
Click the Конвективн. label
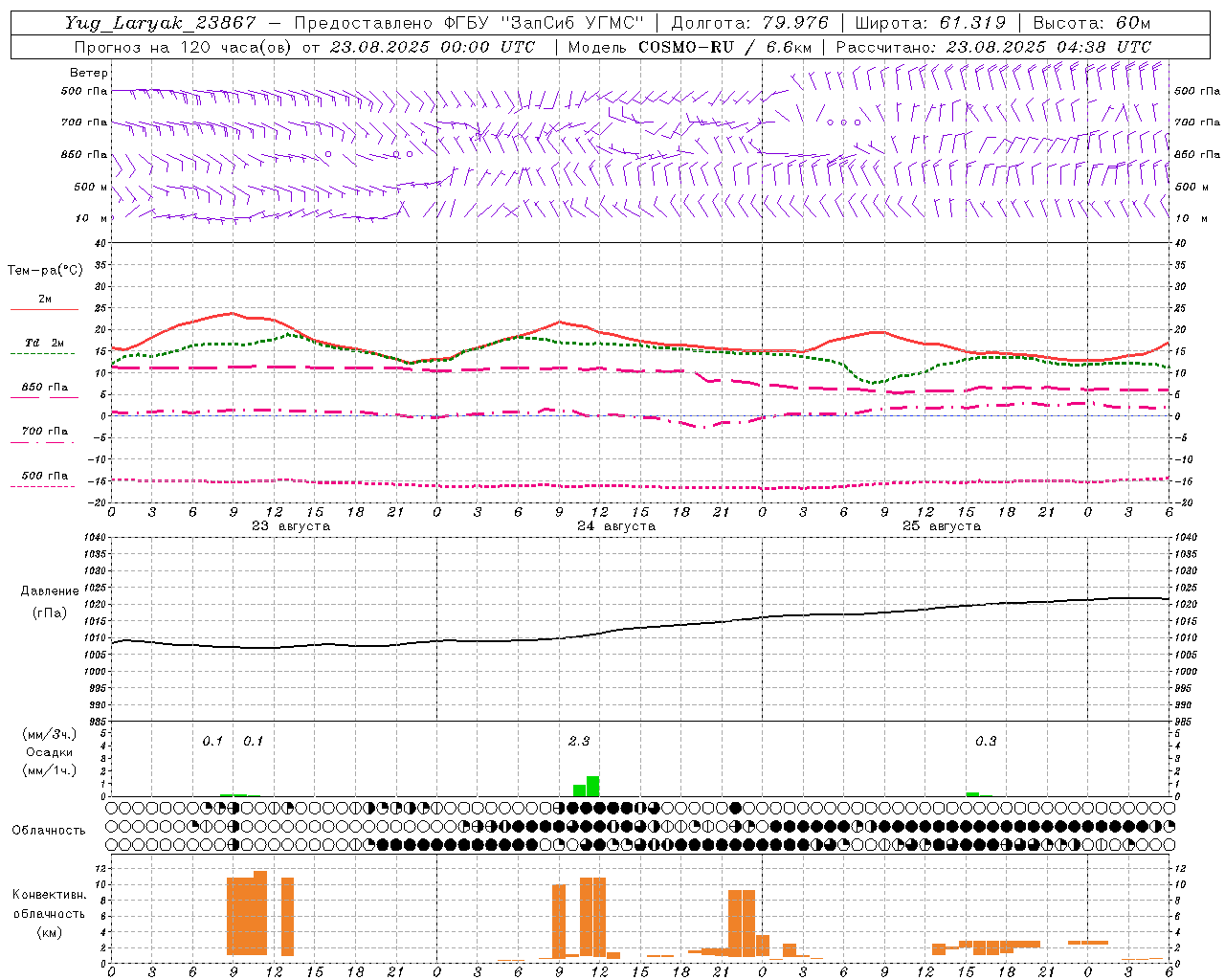coord(49,895)
